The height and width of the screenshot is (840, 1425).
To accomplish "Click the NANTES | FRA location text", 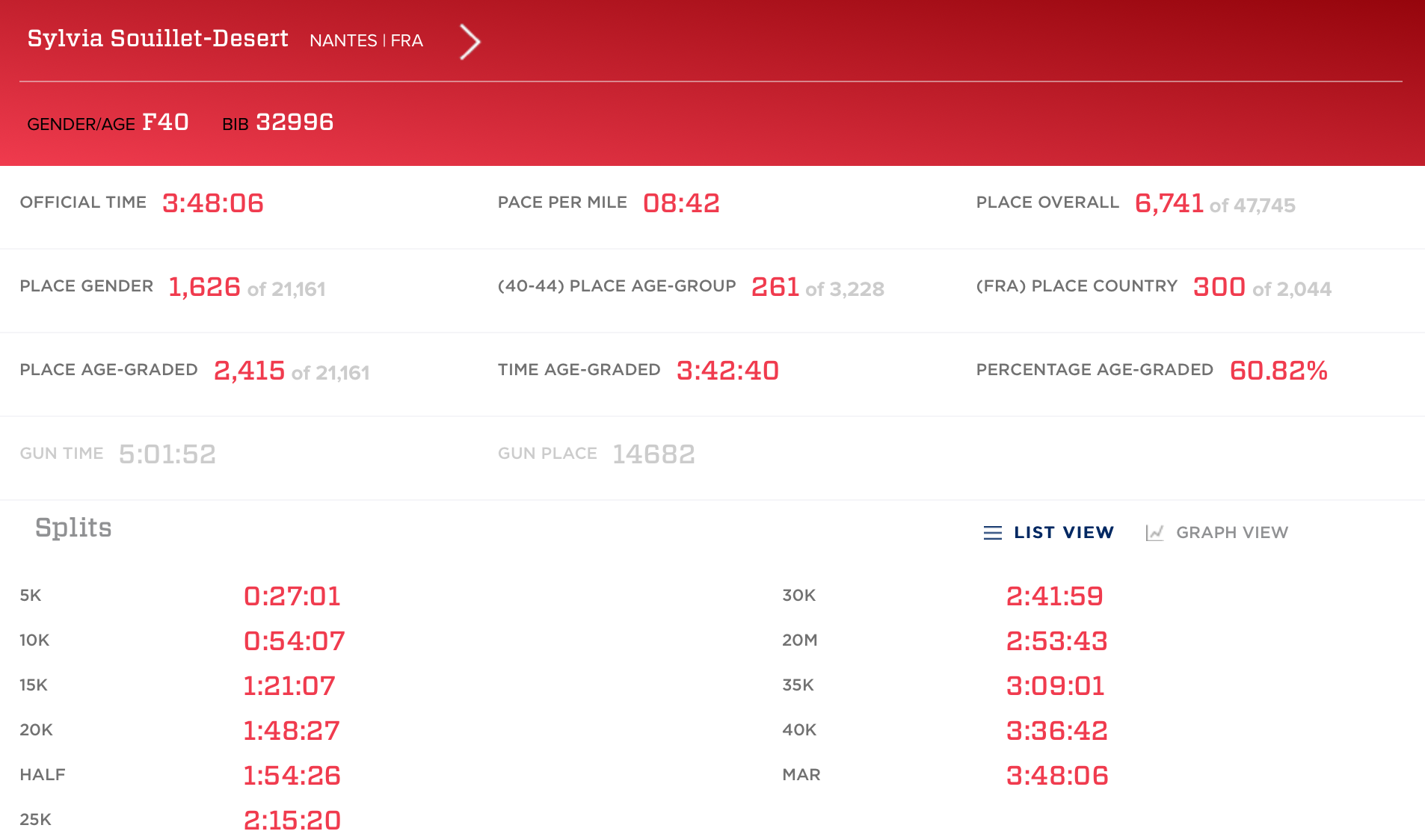I will [x=366, y=41].
